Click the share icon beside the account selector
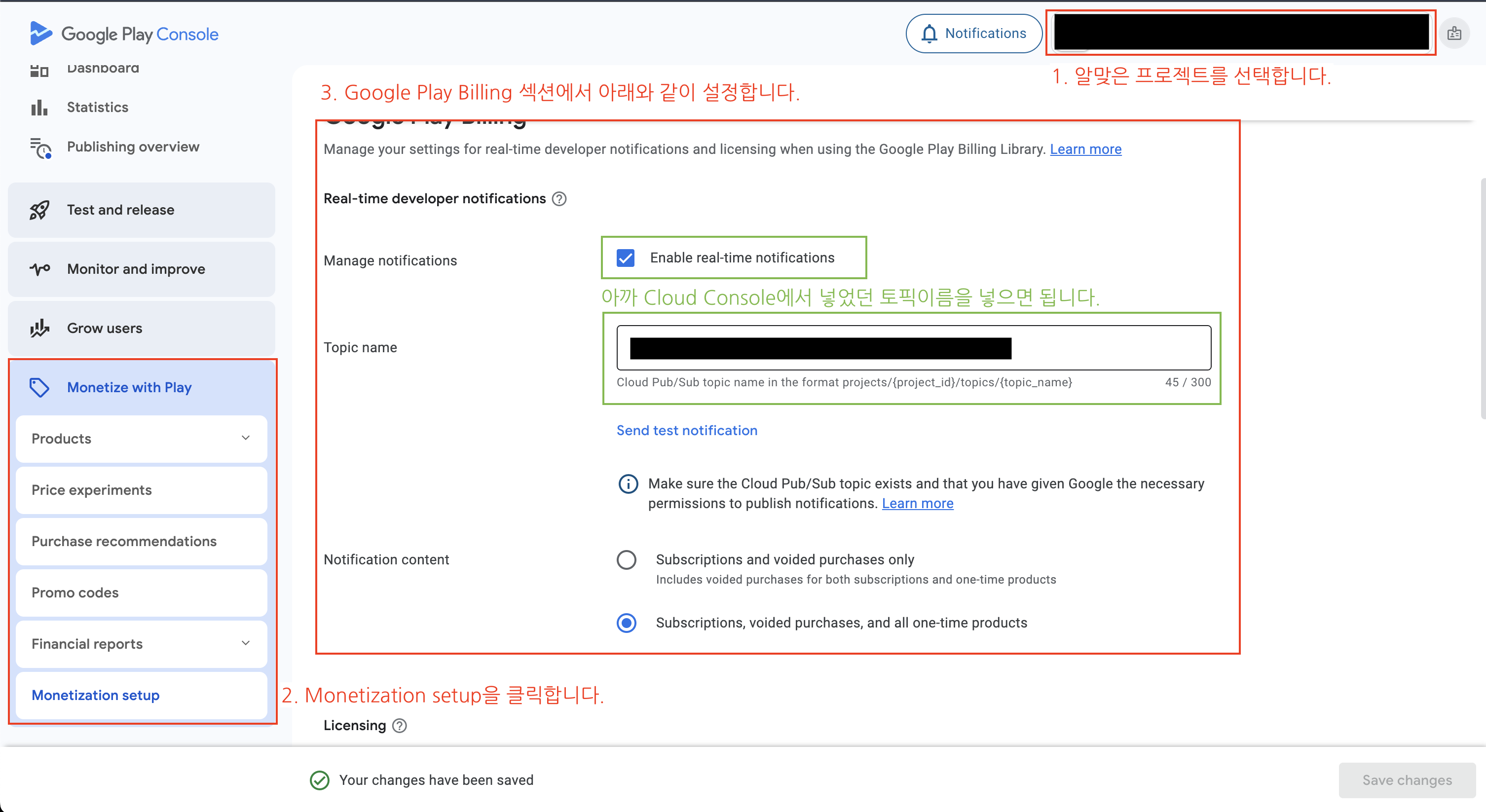The image size is (1486, 812). point(1455,33)
